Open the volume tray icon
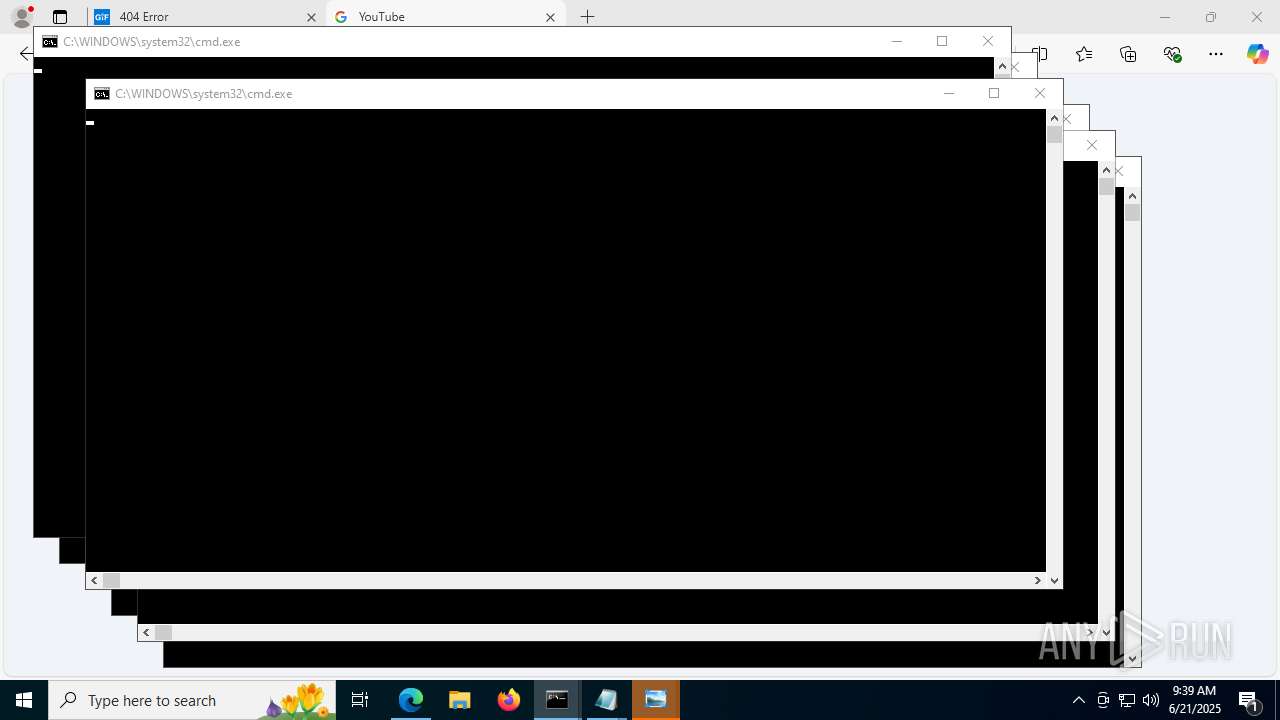1280x720 pixels. 1151,700
